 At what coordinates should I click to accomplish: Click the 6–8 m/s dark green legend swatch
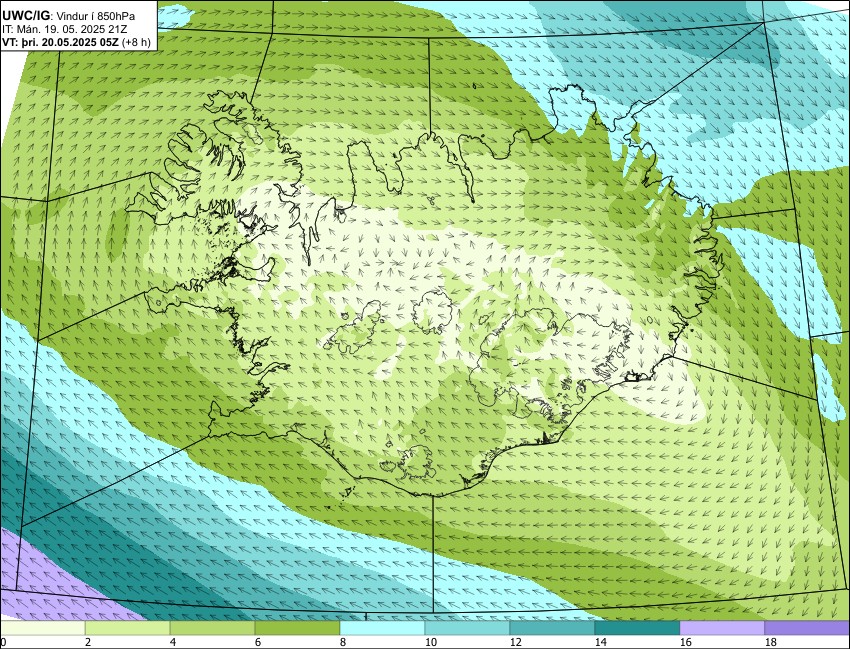click(297, 628)
